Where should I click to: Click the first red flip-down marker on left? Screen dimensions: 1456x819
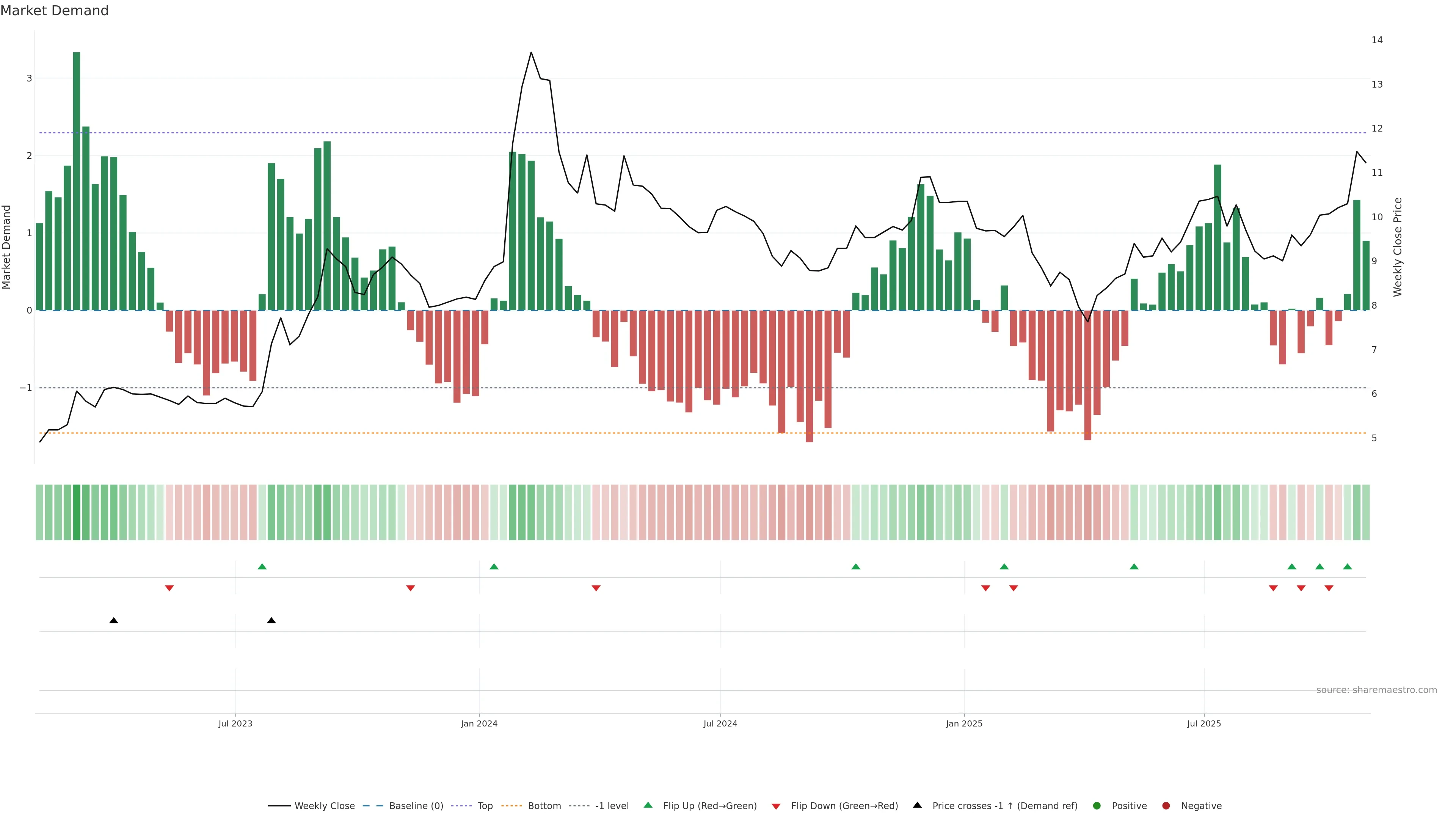(169, 588)
